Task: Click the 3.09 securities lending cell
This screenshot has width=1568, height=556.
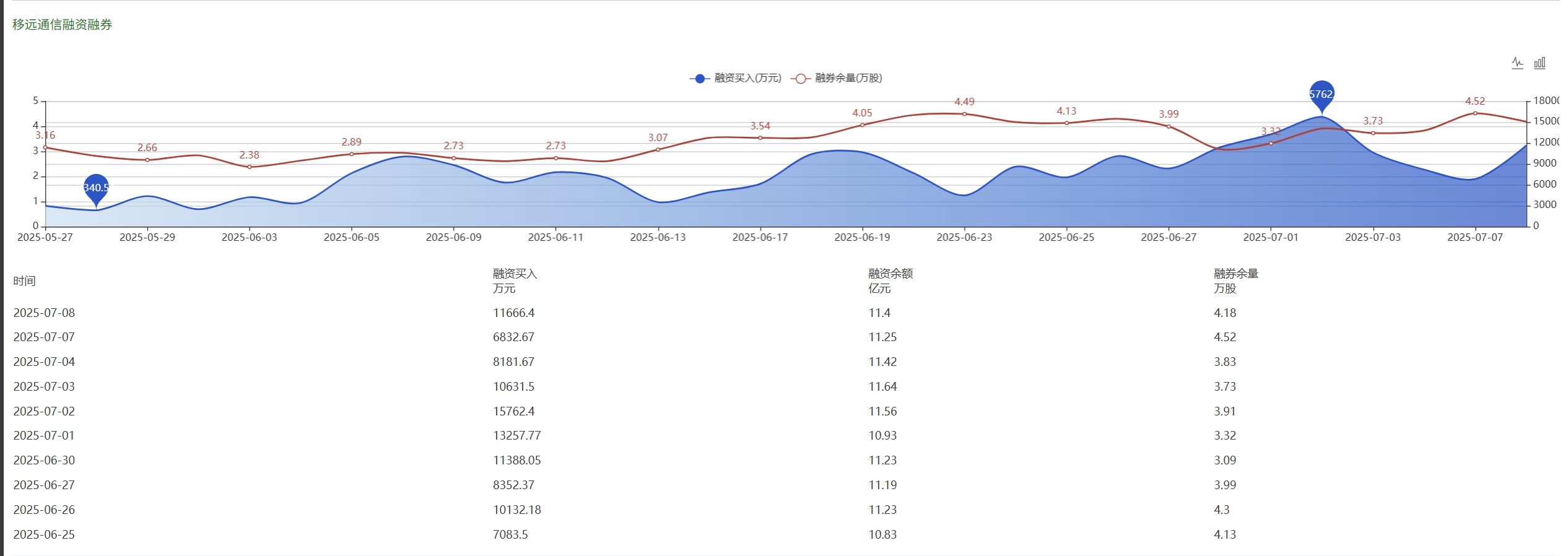Action: (1225, 461)
